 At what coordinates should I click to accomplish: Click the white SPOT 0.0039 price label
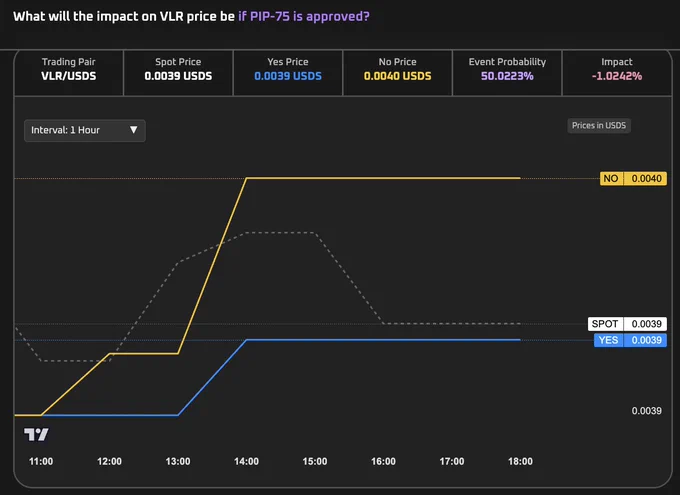pyautogui.click(x=627, y=324)
